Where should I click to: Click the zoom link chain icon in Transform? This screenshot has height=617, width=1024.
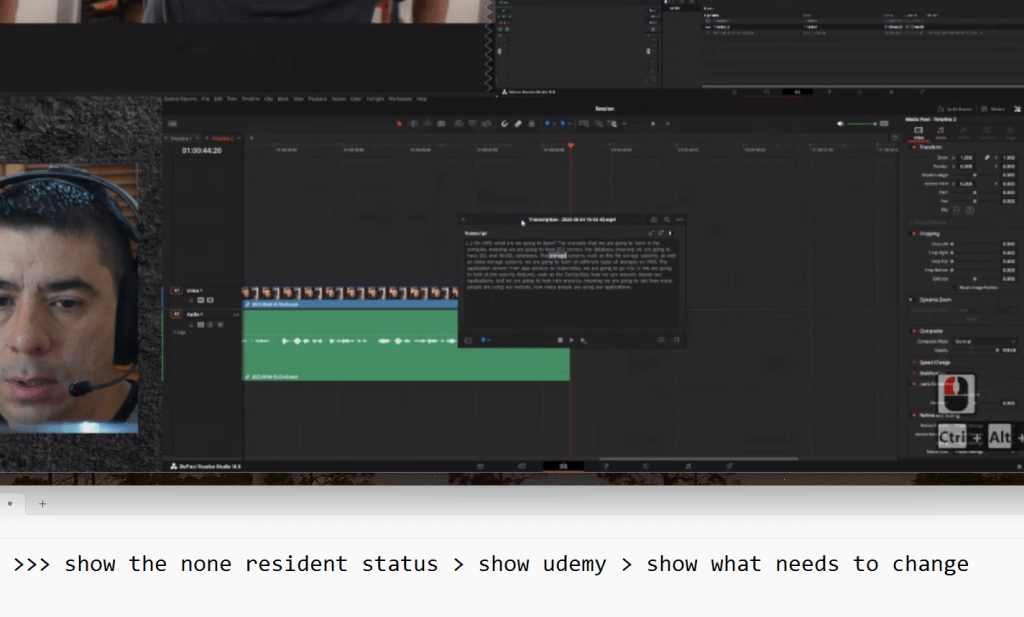[987, 157]
